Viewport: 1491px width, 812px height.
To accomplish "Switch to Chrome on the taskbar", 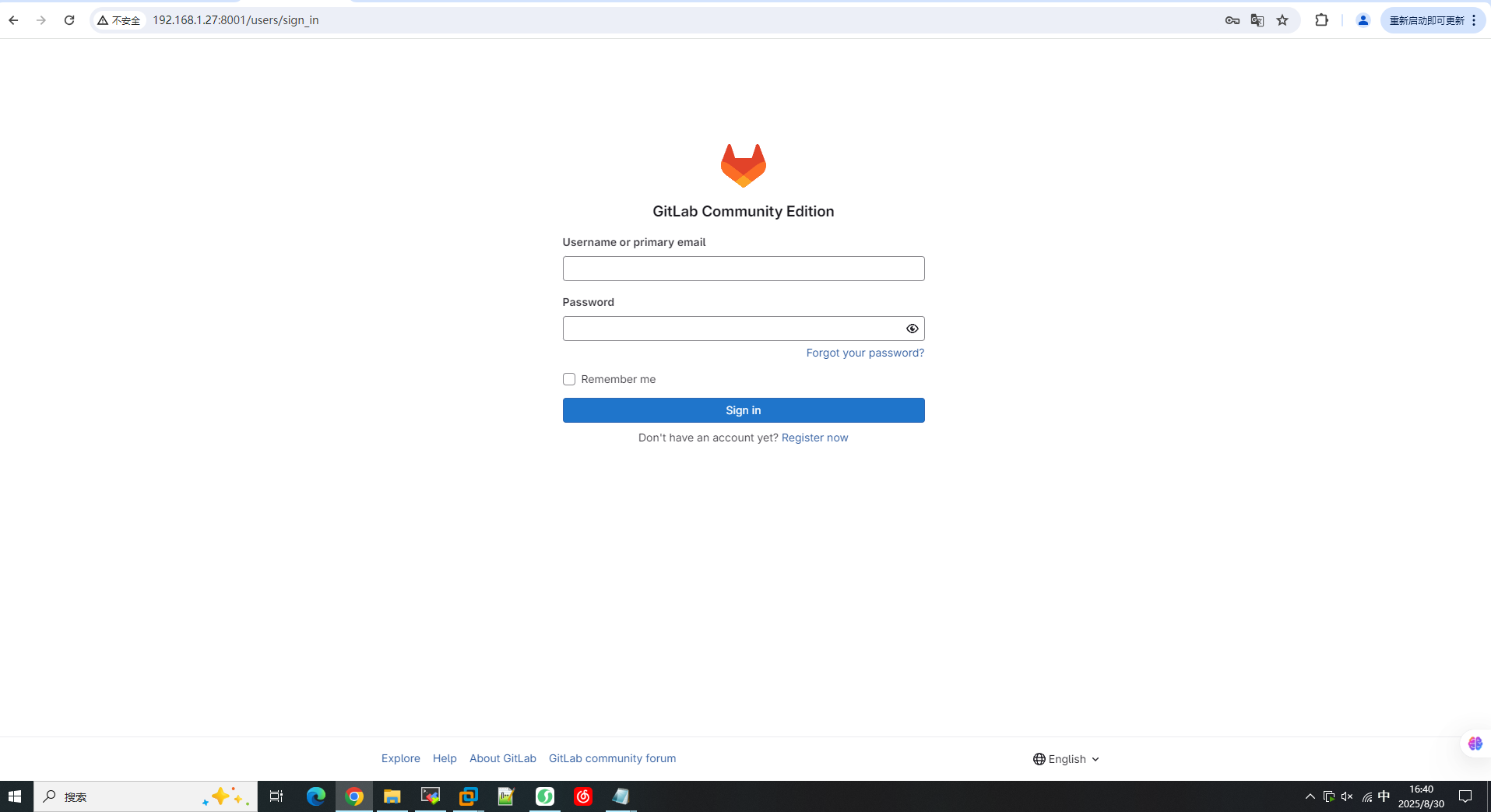I will [354, 796].
